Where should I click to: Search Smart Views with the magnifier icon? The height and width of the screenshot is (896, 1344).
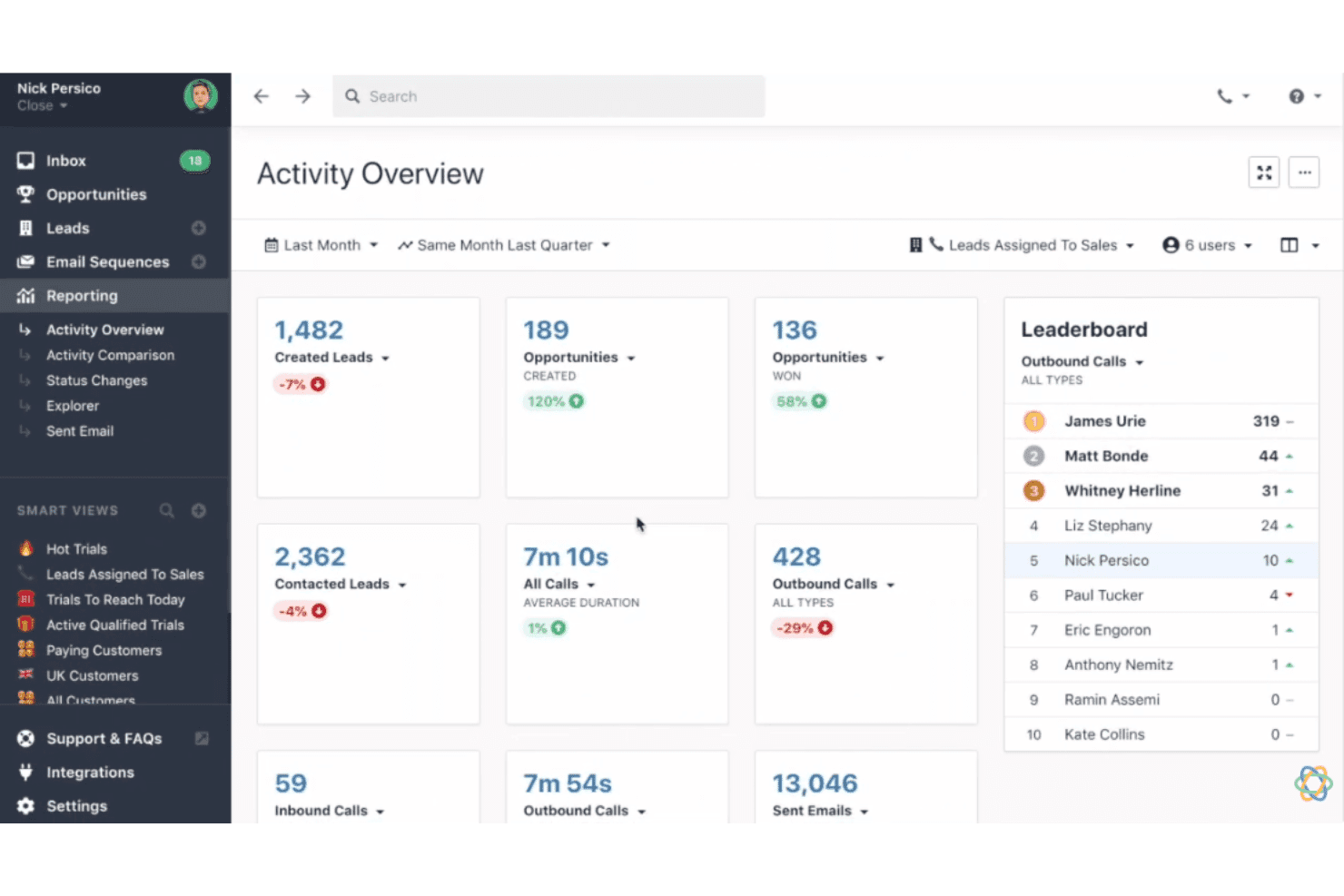point(167,510)
